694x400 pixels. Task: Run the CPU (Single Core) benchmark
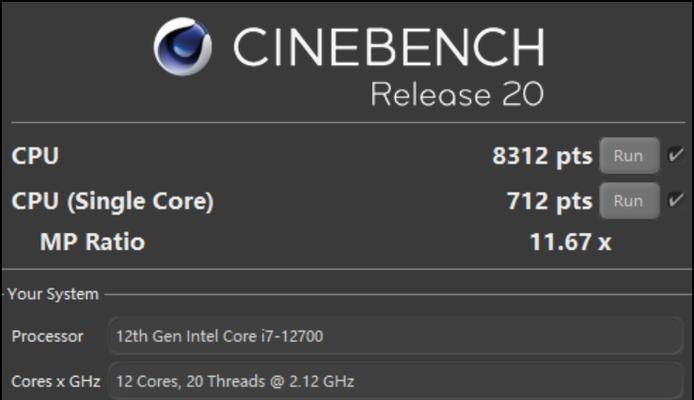click(629, 201)
